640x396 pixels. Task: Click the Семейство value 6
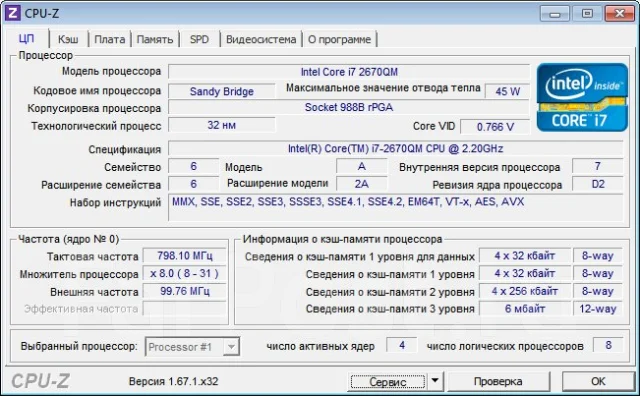click(193, 166)
